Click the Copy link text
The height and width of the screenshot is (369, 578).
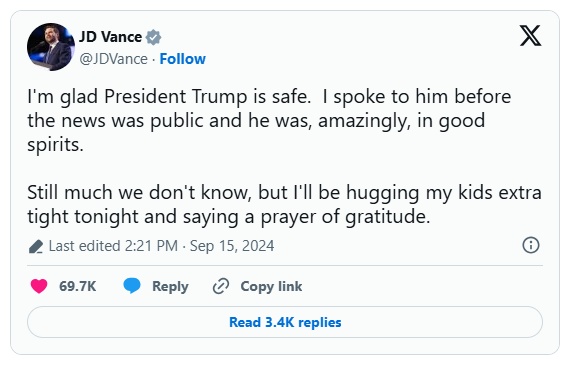[271, 286]
